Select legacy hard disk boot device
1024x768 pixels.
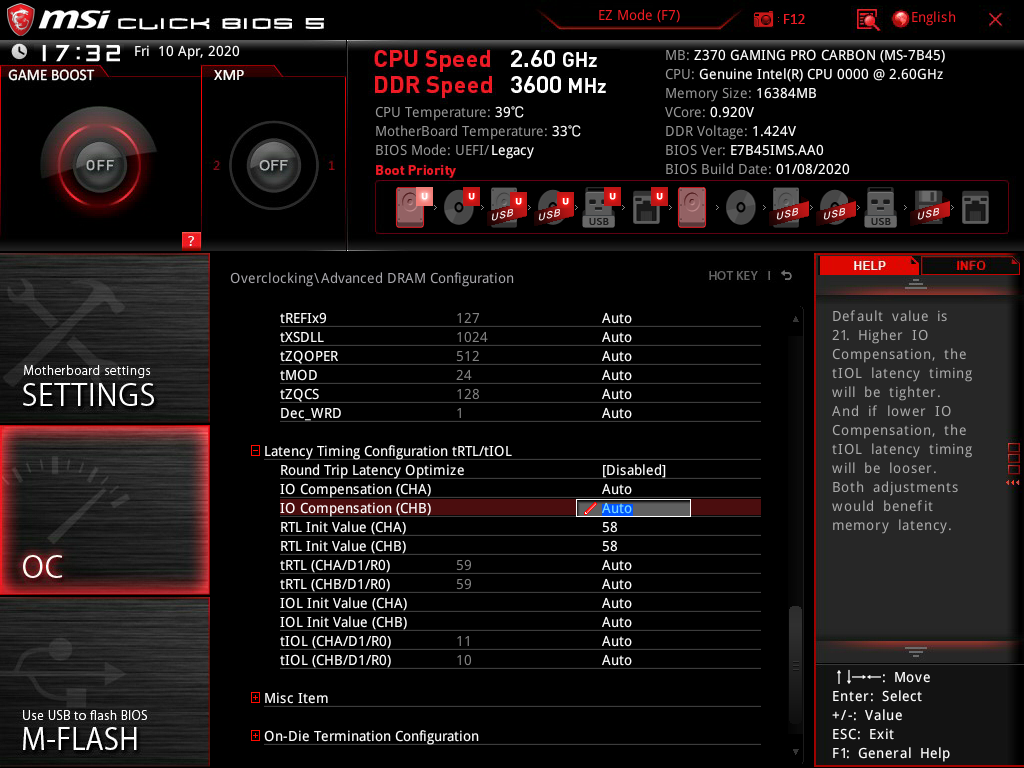[692, 207]
